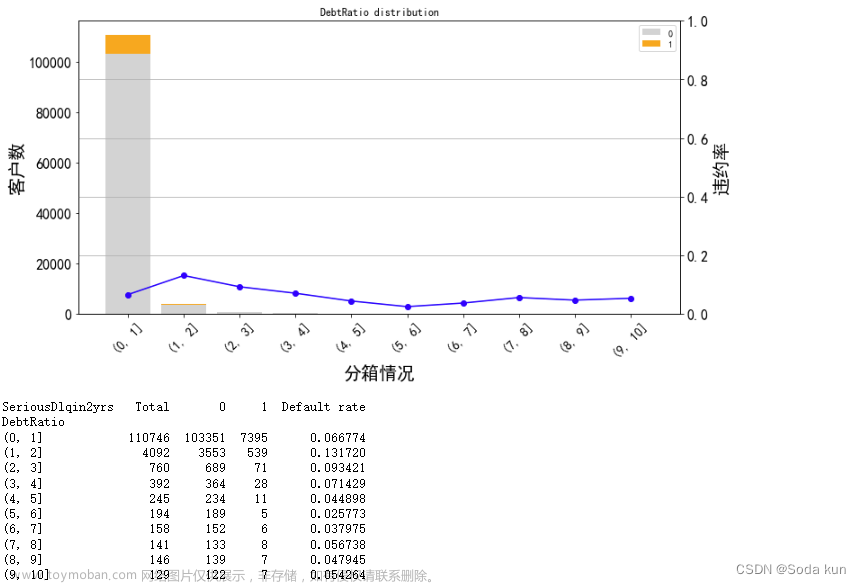861x584 pixels.
Task: Click the non-default count "103351"
Action: pyautogui.click(x=205, y=438)
